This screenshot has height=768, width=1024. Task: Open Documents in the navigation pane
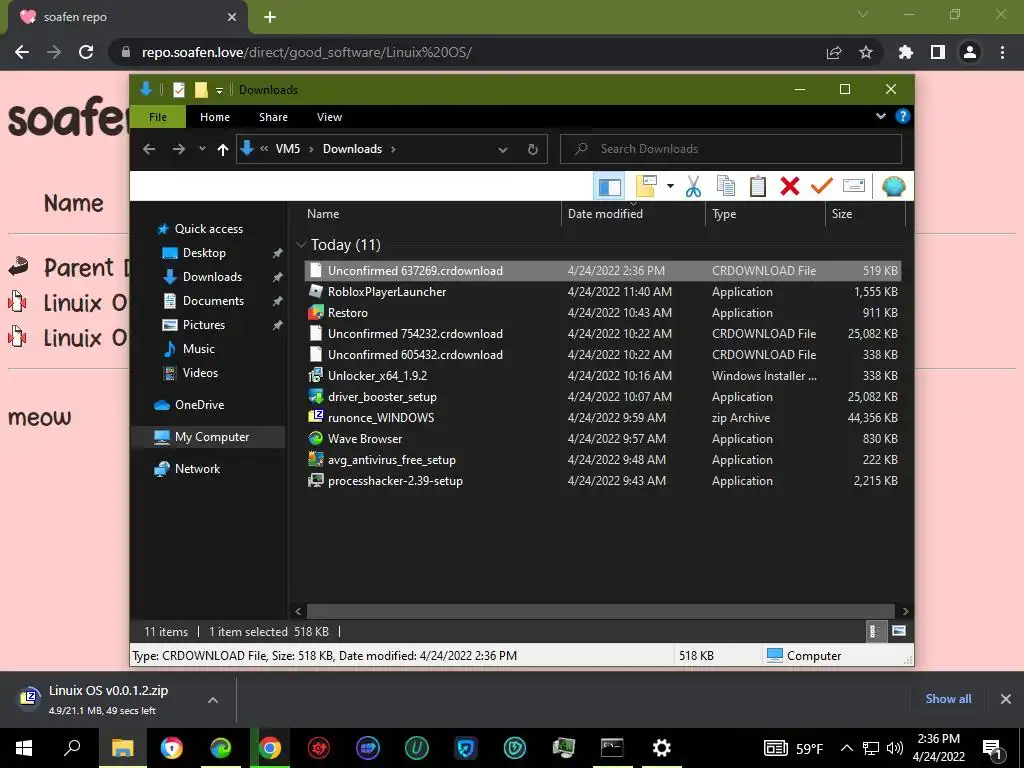[x=202, y=301]
